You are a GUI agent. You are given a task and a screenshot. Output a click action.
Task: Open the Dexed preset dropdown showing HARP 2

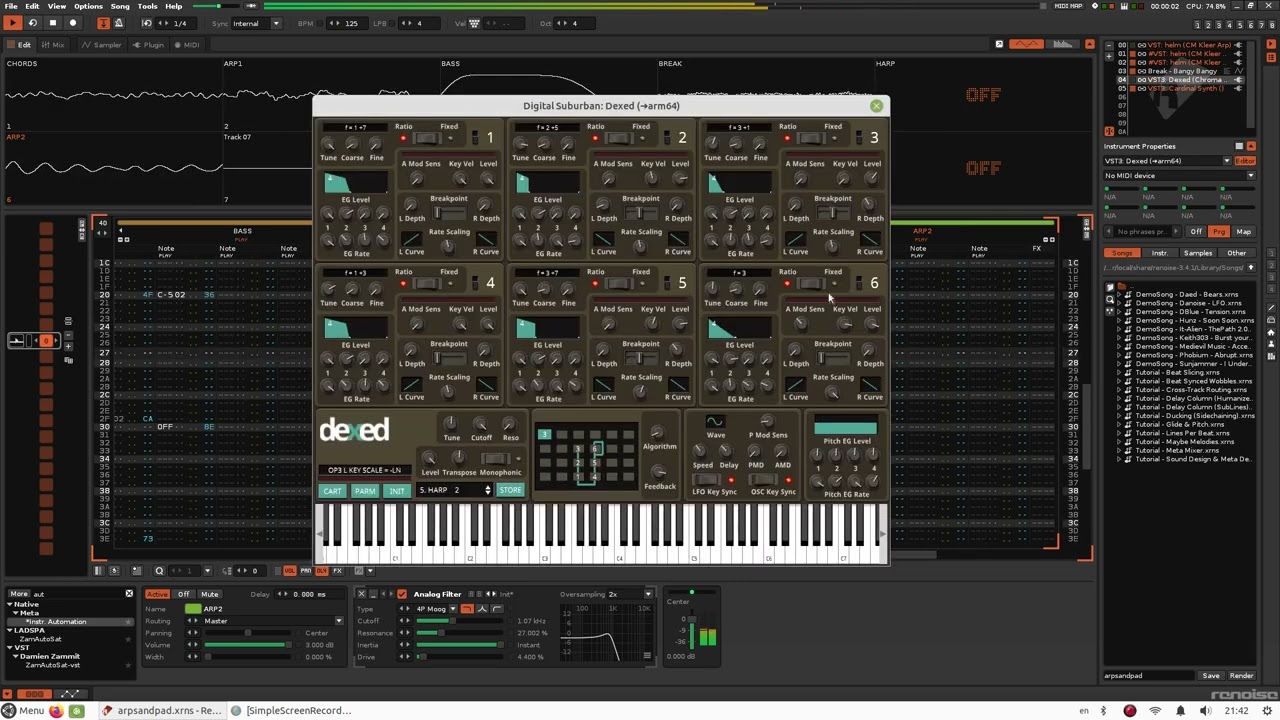455,490
